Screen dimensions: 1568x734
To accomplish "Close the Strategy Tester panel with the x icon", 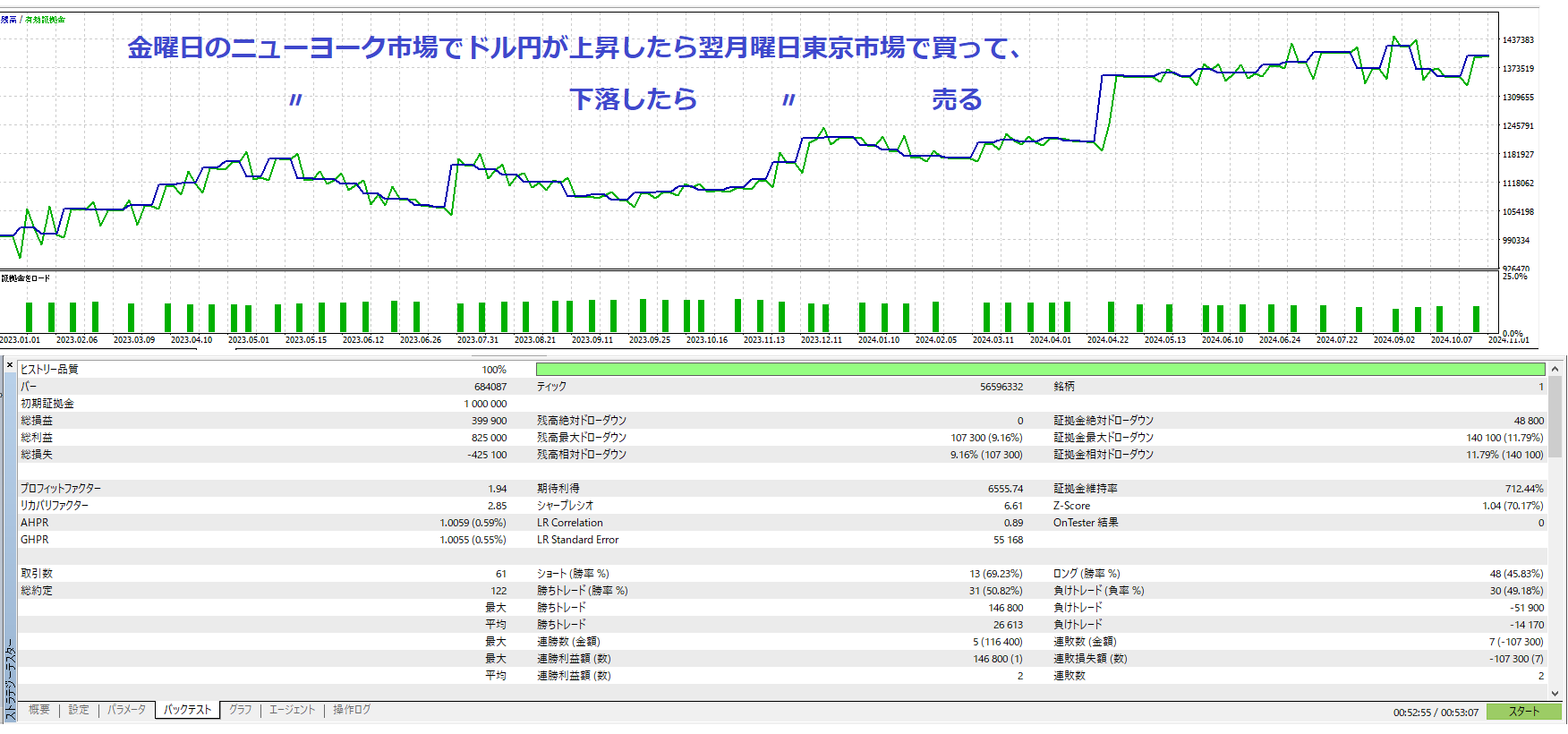I will [10, 365].
